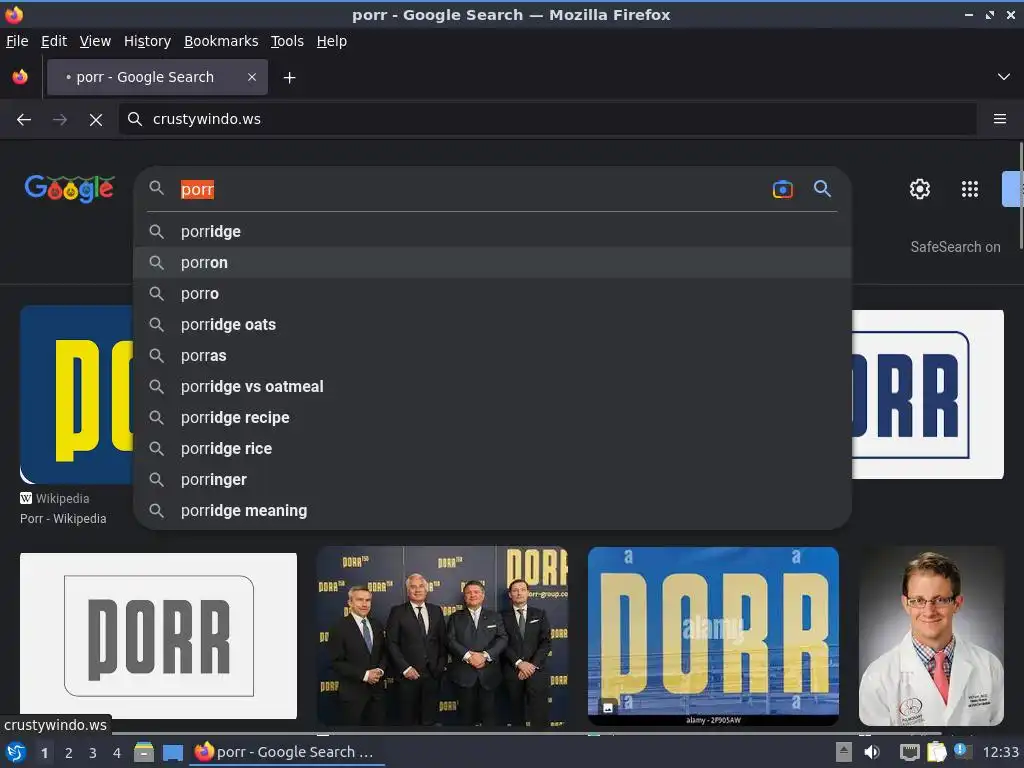The width and height of the screenshot is (1024, 768).
Task: Open Firefox View pinned icon
Action: tap(20, 77)
